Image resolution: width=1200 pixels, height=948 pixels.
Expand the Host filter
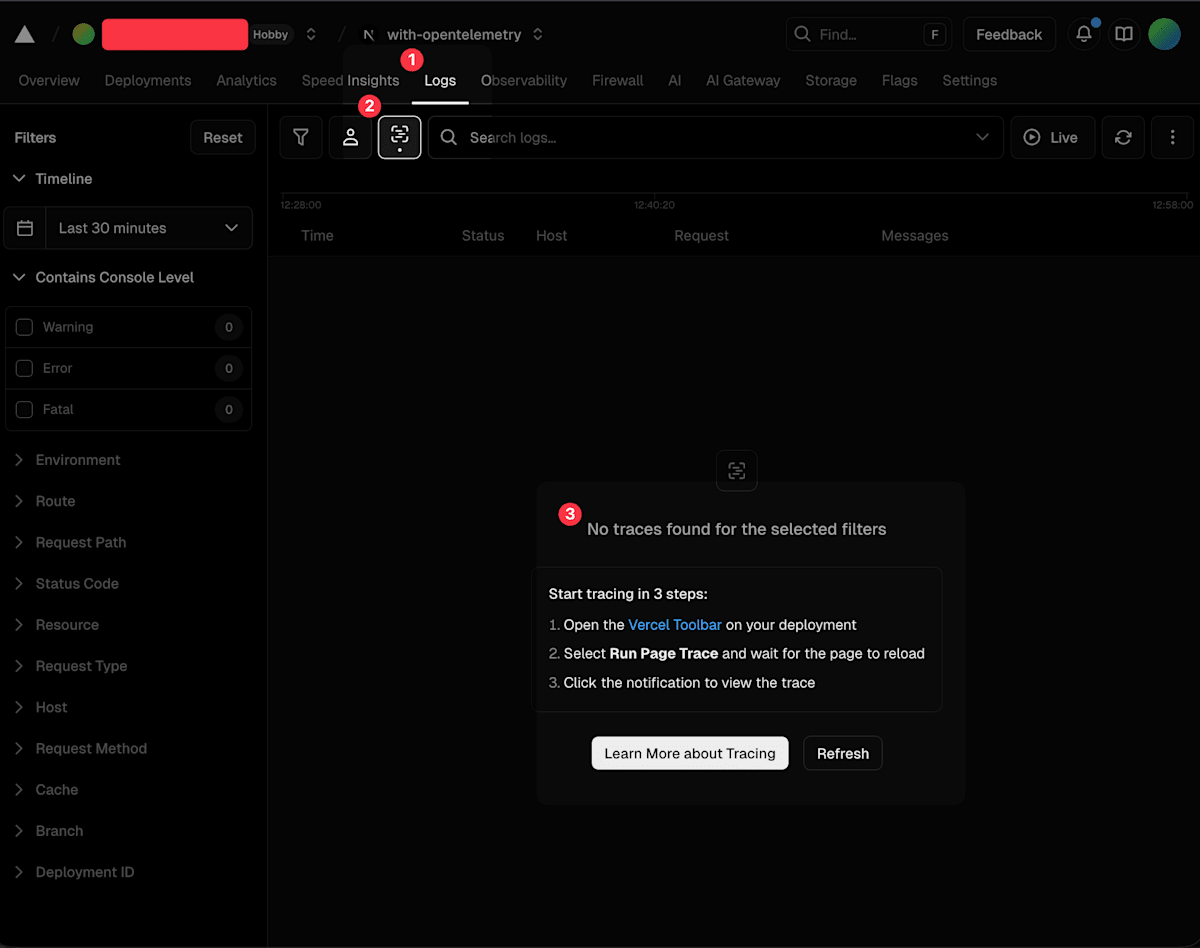pos(40,706)
